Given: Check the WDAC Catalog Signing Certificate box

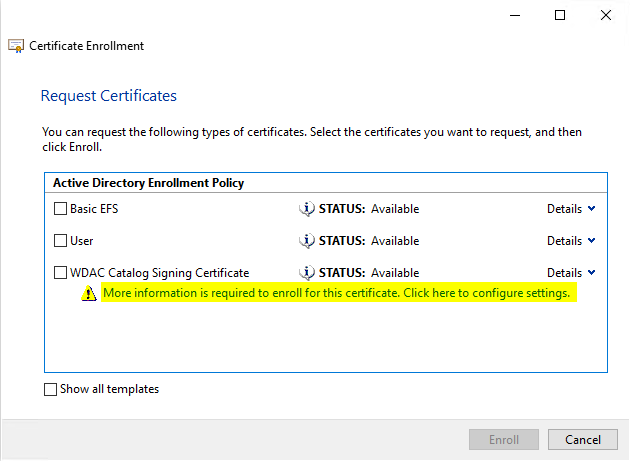Looking at the screenshot, I should pyautogui.click(x=61, y=273).
